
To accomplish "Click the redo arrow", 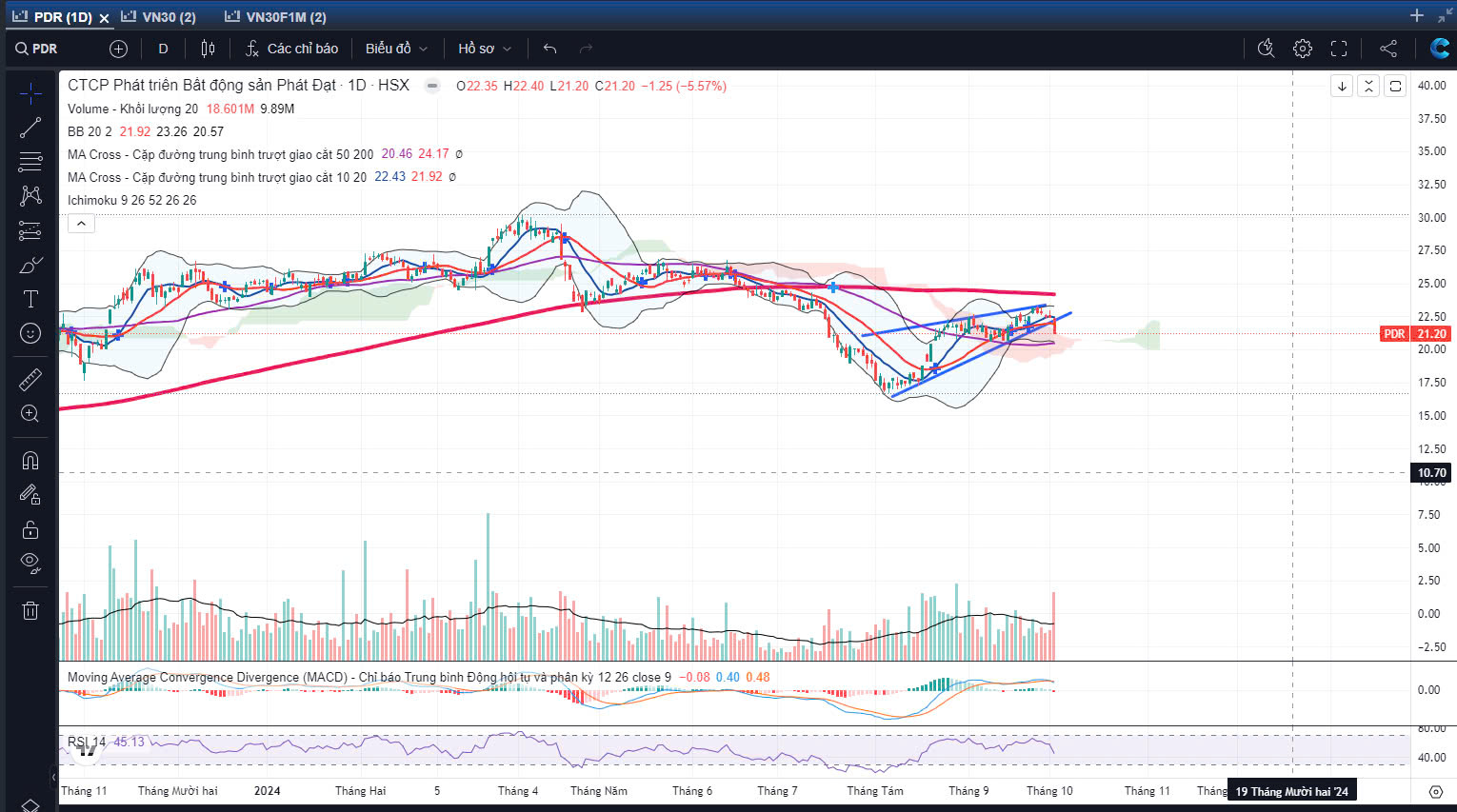I will coord(586,49).
